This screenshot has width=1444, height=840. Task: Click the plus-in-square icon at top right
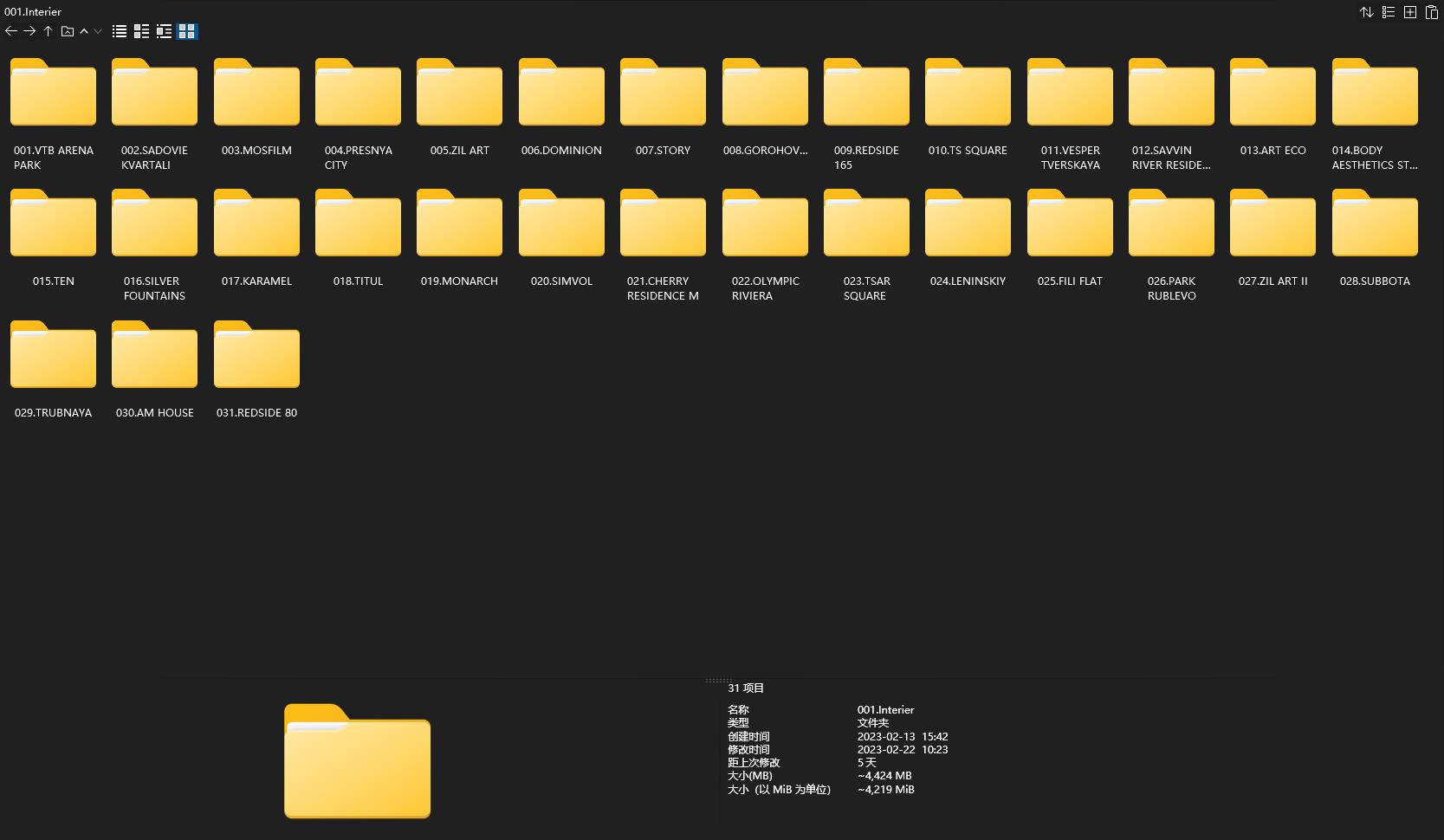pos(1410,12)
